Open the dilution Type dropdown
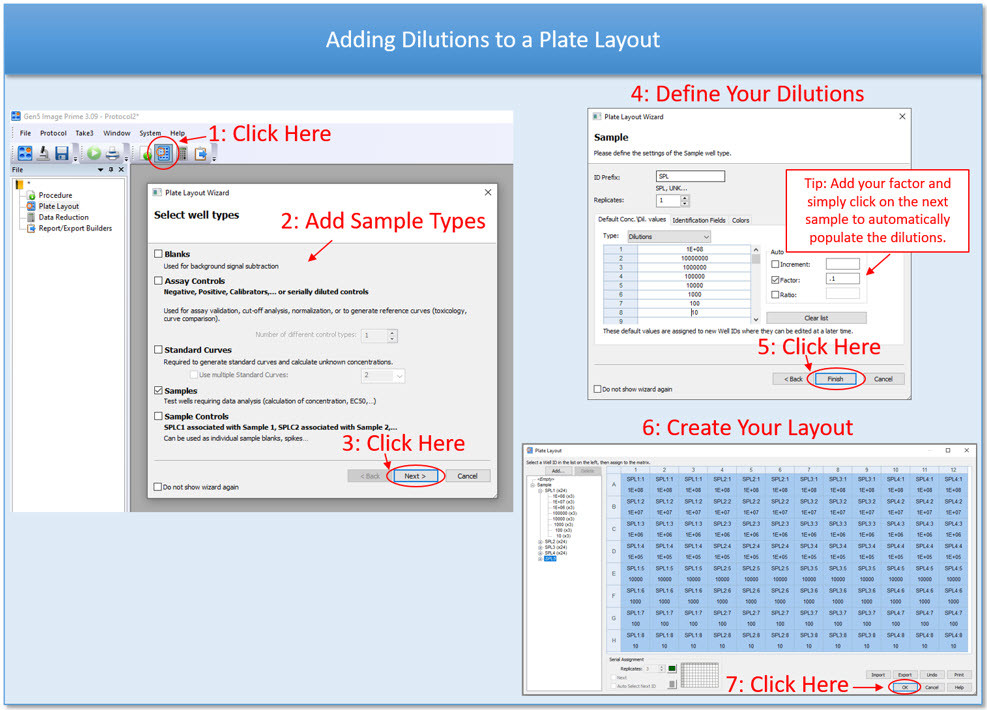The image size is (987, 710). 704,237
